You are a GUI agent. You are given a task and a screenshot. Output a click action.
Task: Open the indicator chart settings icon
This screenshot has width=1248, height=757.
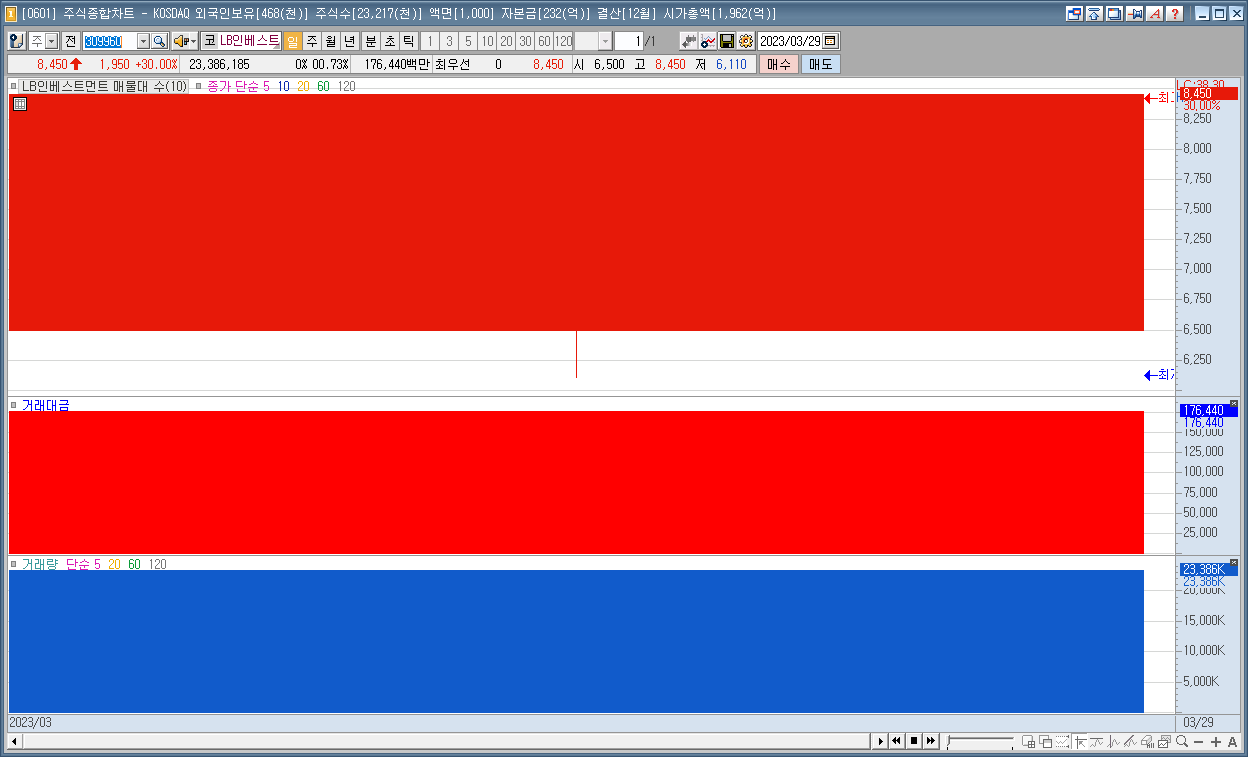(708, 41)
